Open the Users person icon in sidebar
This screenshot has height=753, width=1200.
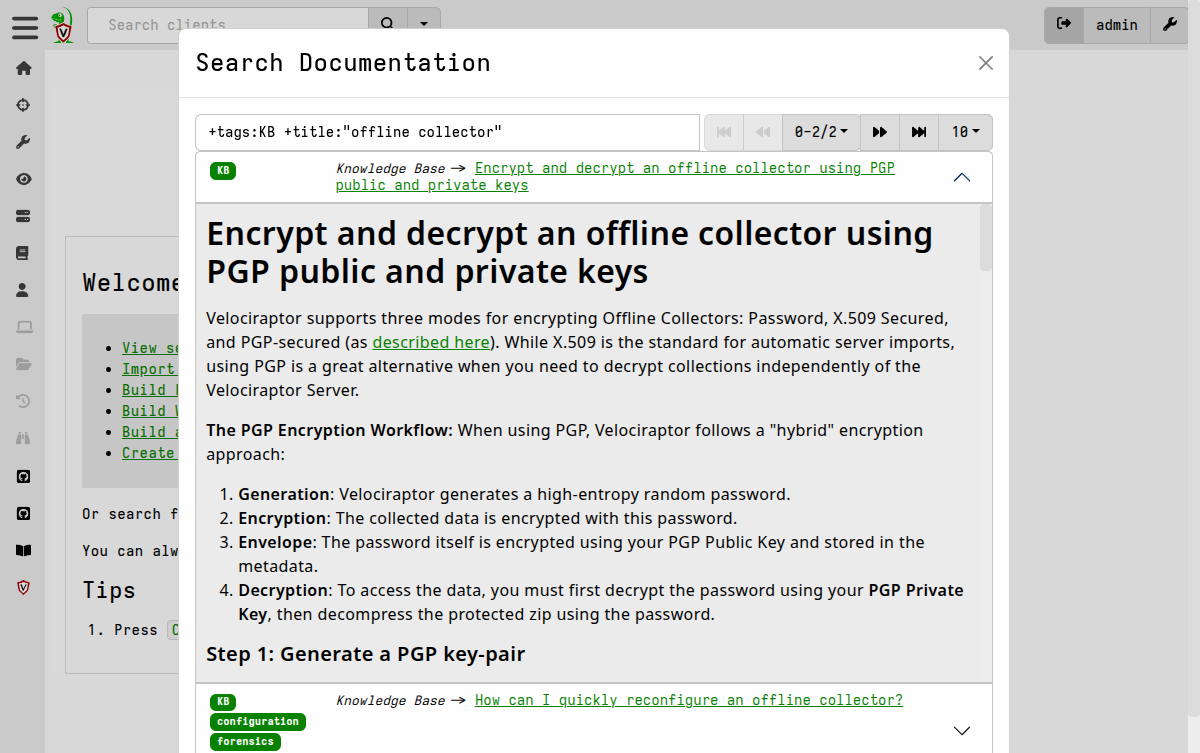[23, 289]
